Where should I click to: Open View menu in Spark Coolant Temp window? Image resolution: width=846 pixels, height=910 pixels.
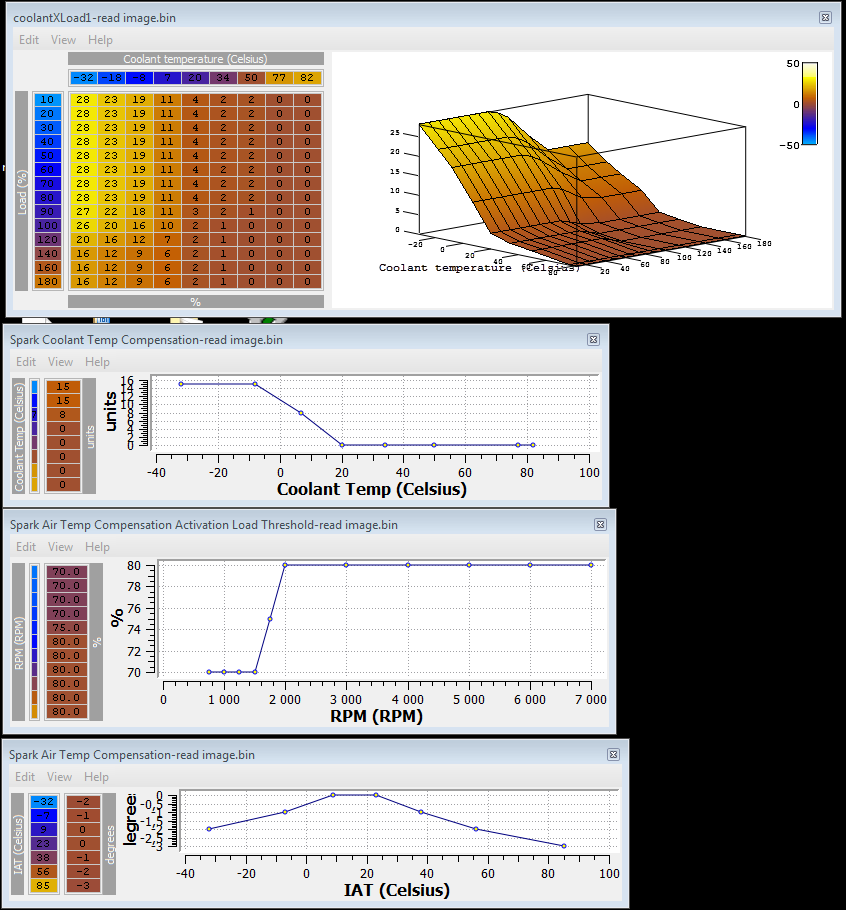pyautogui.click(x=61, y=362)
